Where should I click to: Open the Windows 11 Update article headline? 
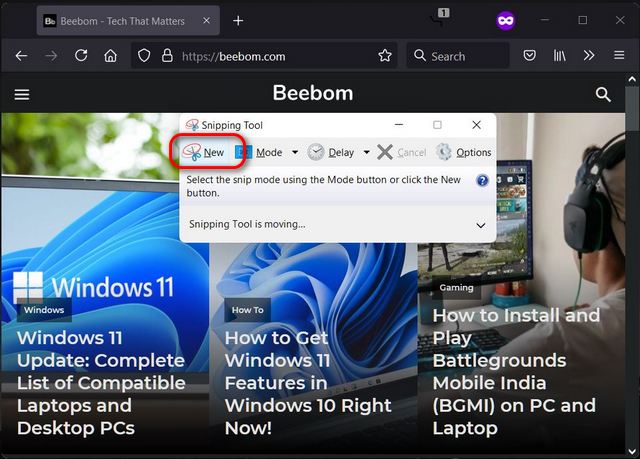pos(101,383)
